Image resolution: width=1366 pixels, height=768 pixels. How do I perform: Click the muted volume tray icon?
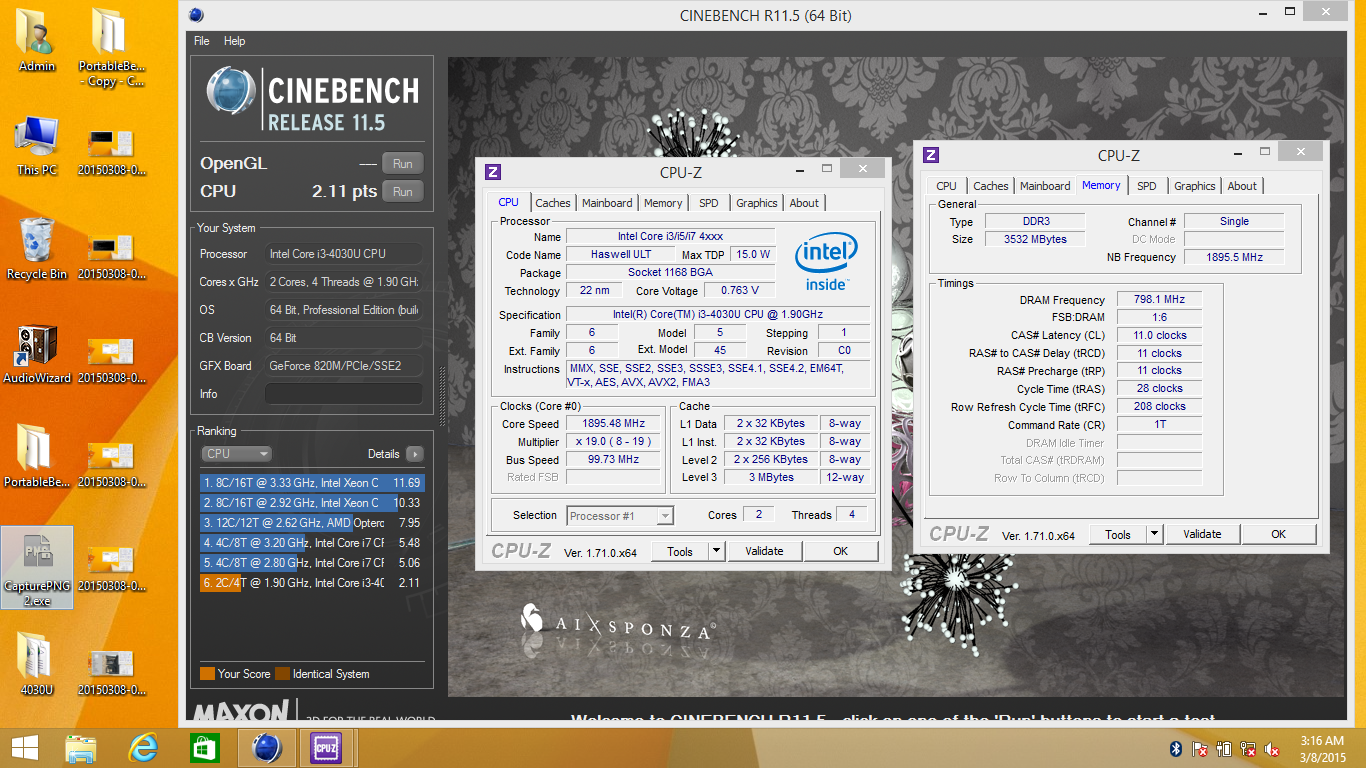pos(1273,749)
